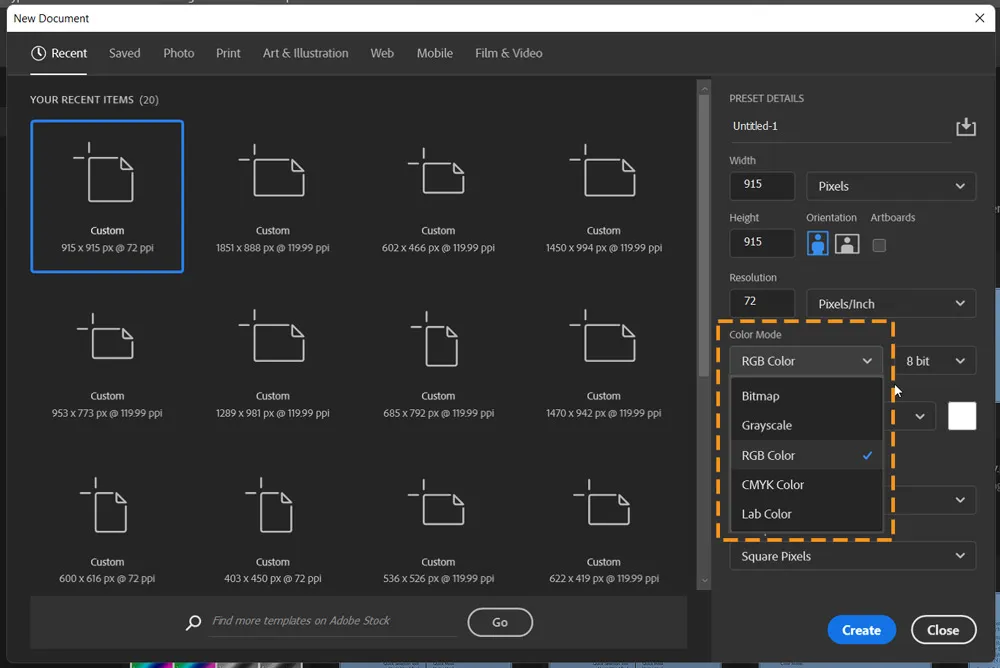Click the Create button
Viewport: 1000px width, 668px height.
(x=861, y=629)
